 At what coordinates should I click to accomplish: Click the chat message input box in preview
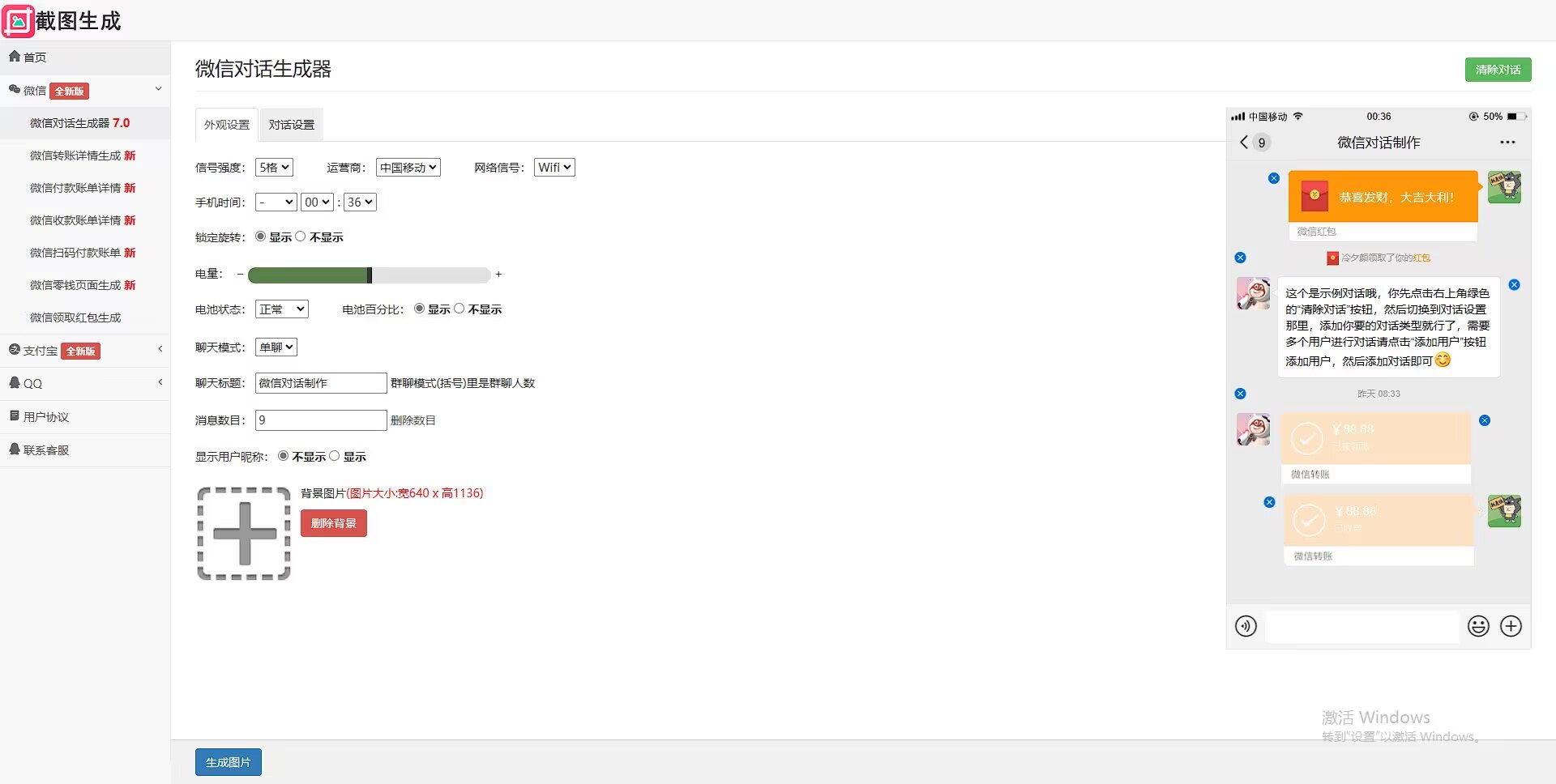1362,627
